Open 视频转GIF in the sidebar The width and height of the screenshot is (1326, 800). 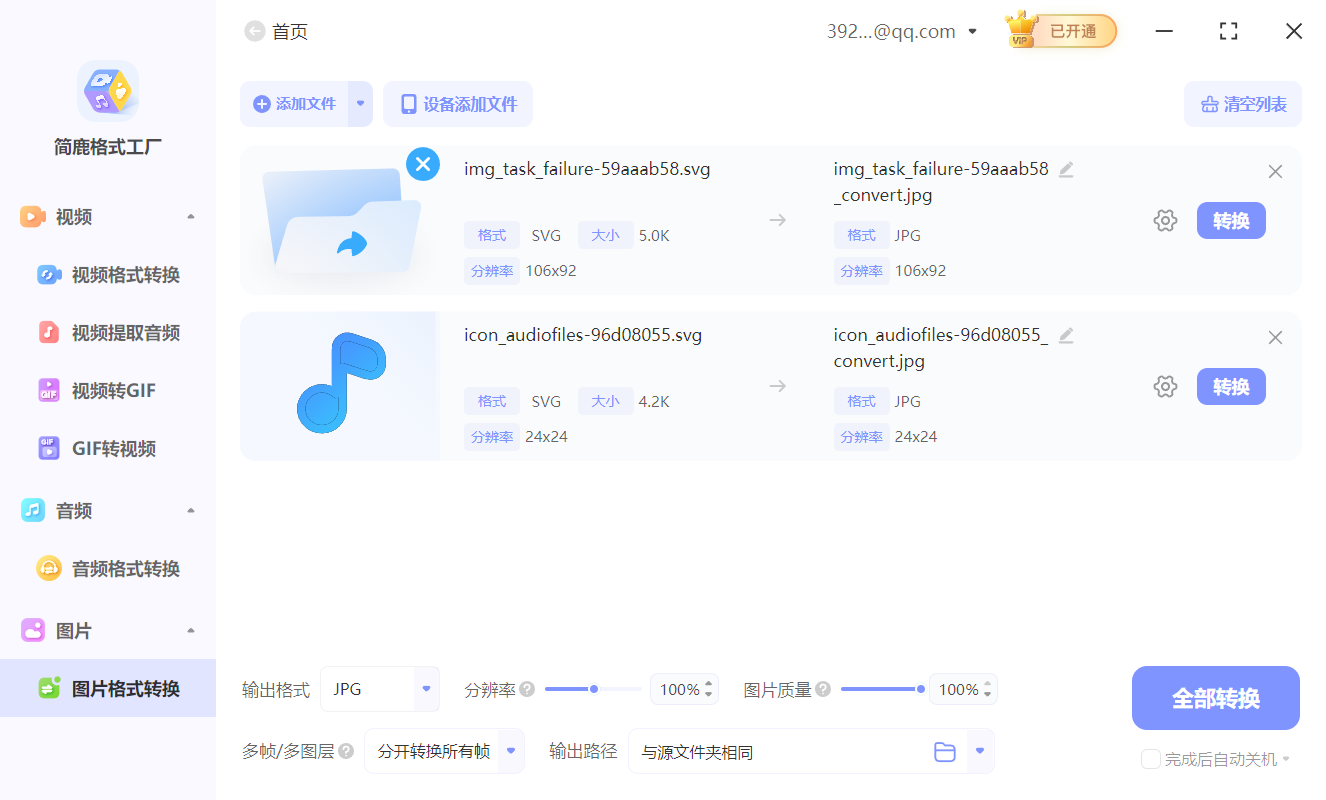click(108, 391)
